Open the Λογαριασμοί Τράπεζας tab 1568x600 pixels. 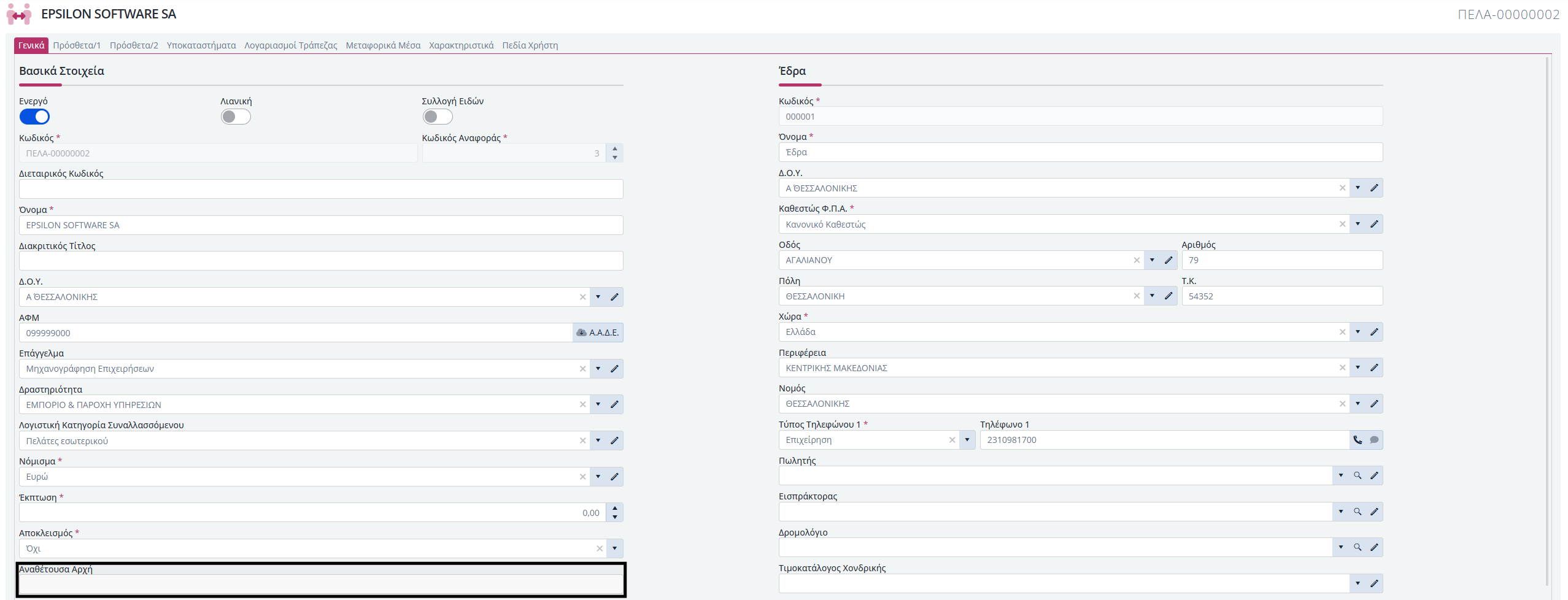[291, 45]
